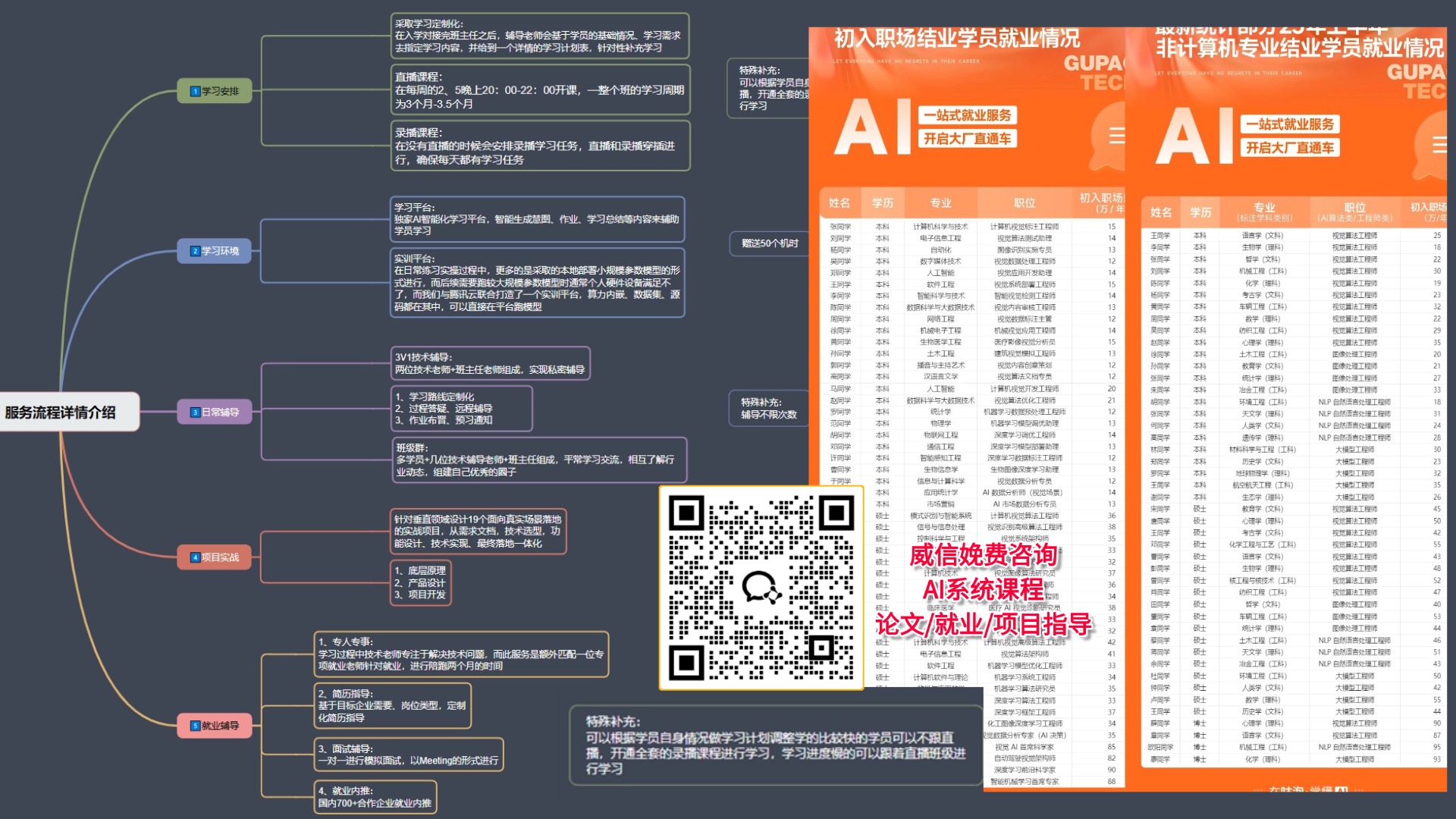Select the node listing 学习路线定制化
This screenshot has height=819, width=1456.
[x=461, y=409]
